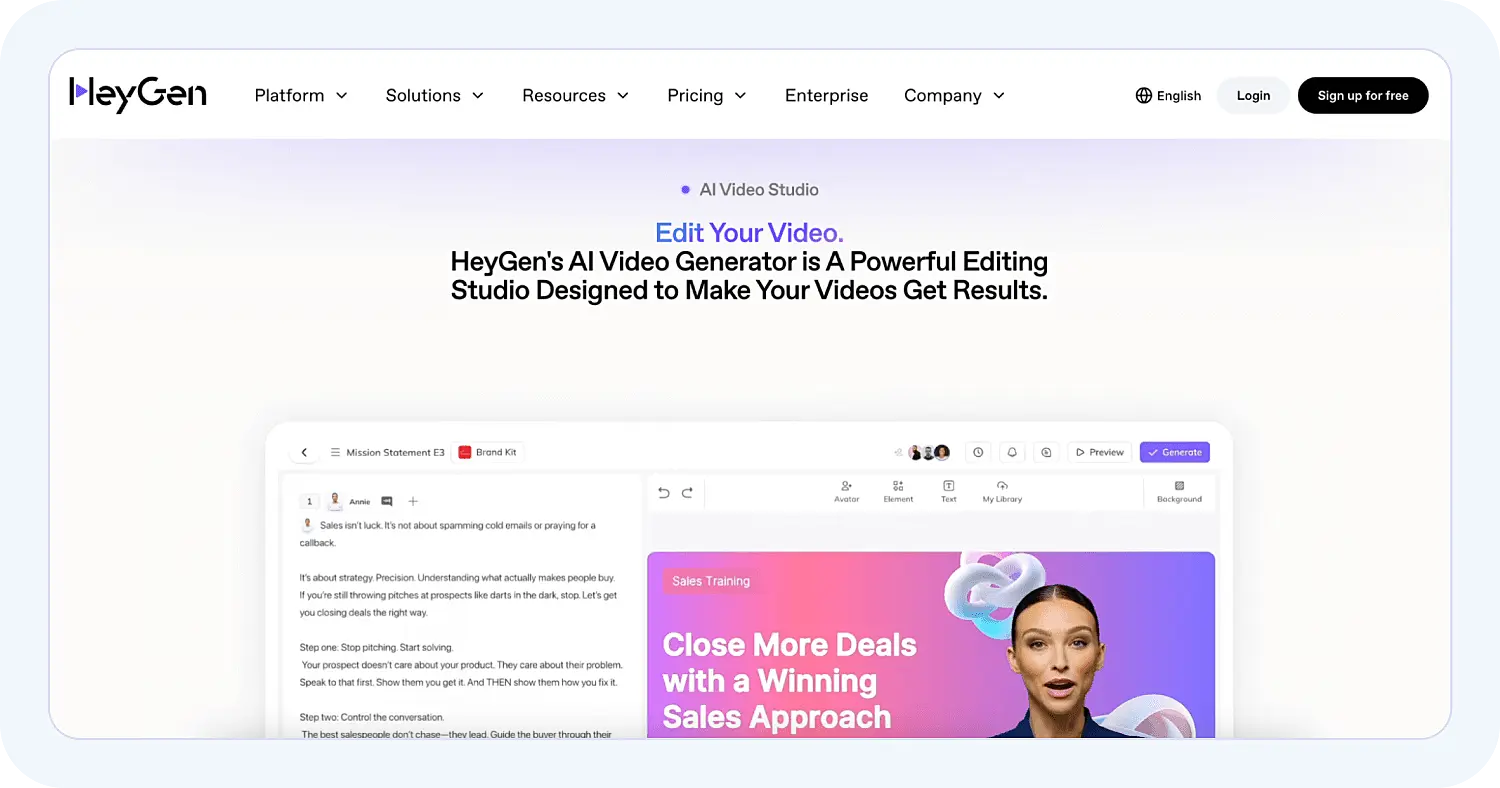Screen dimensions: 1500x788
Task: Click the redo arrow
Action: click(687, 492)
